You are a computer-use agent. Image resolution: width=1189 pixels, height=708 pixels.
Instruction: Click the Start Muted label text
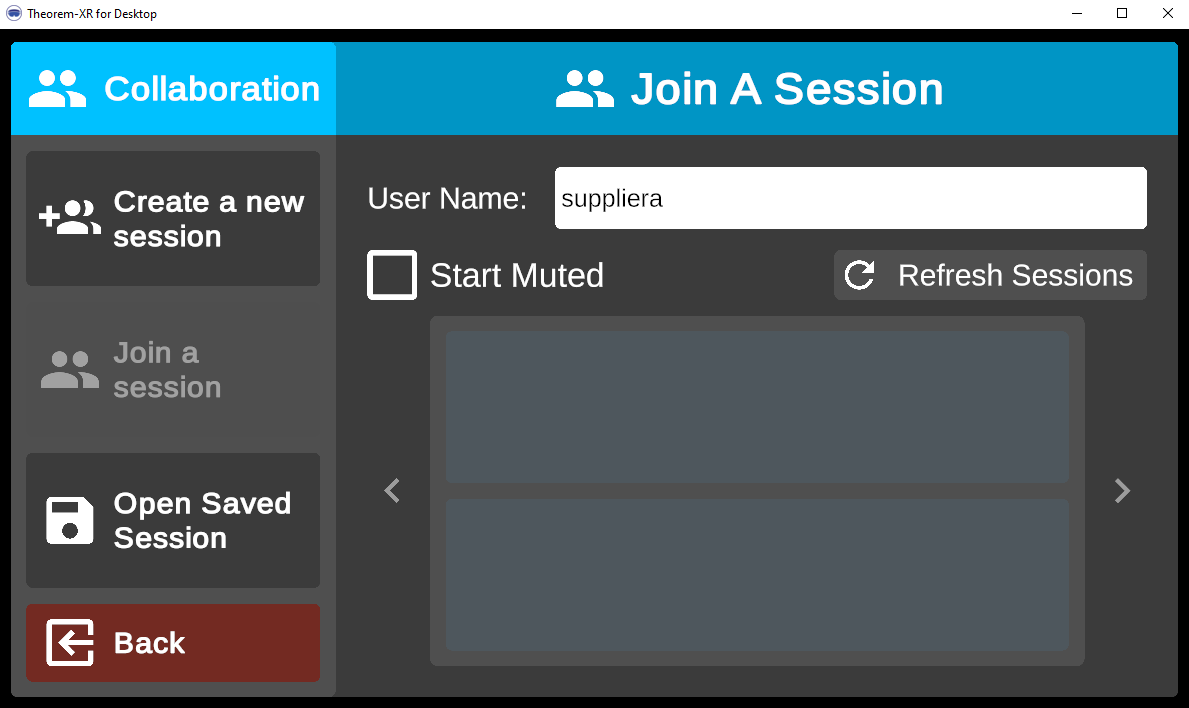pyautogui.click(x=516, y=275)
